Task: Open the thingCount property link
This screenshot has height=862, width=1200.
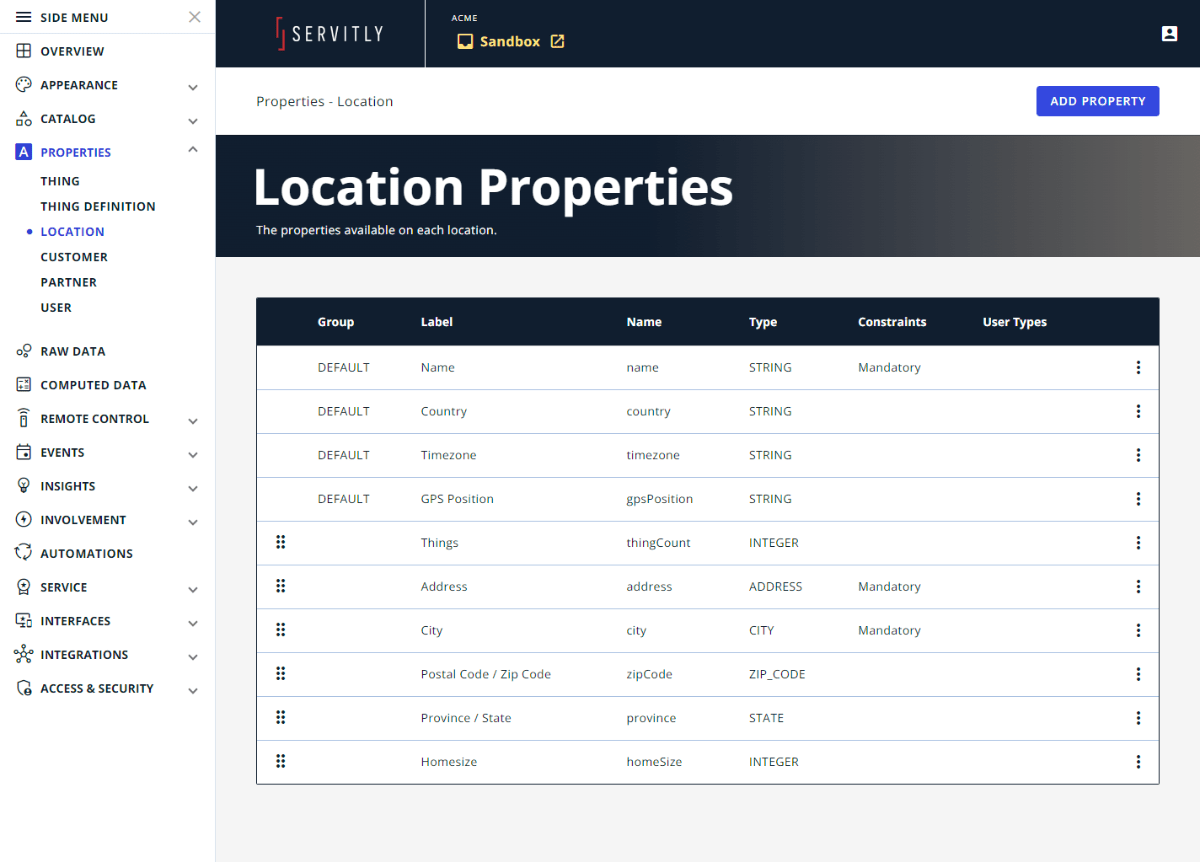Action: [x=657, y=542]
